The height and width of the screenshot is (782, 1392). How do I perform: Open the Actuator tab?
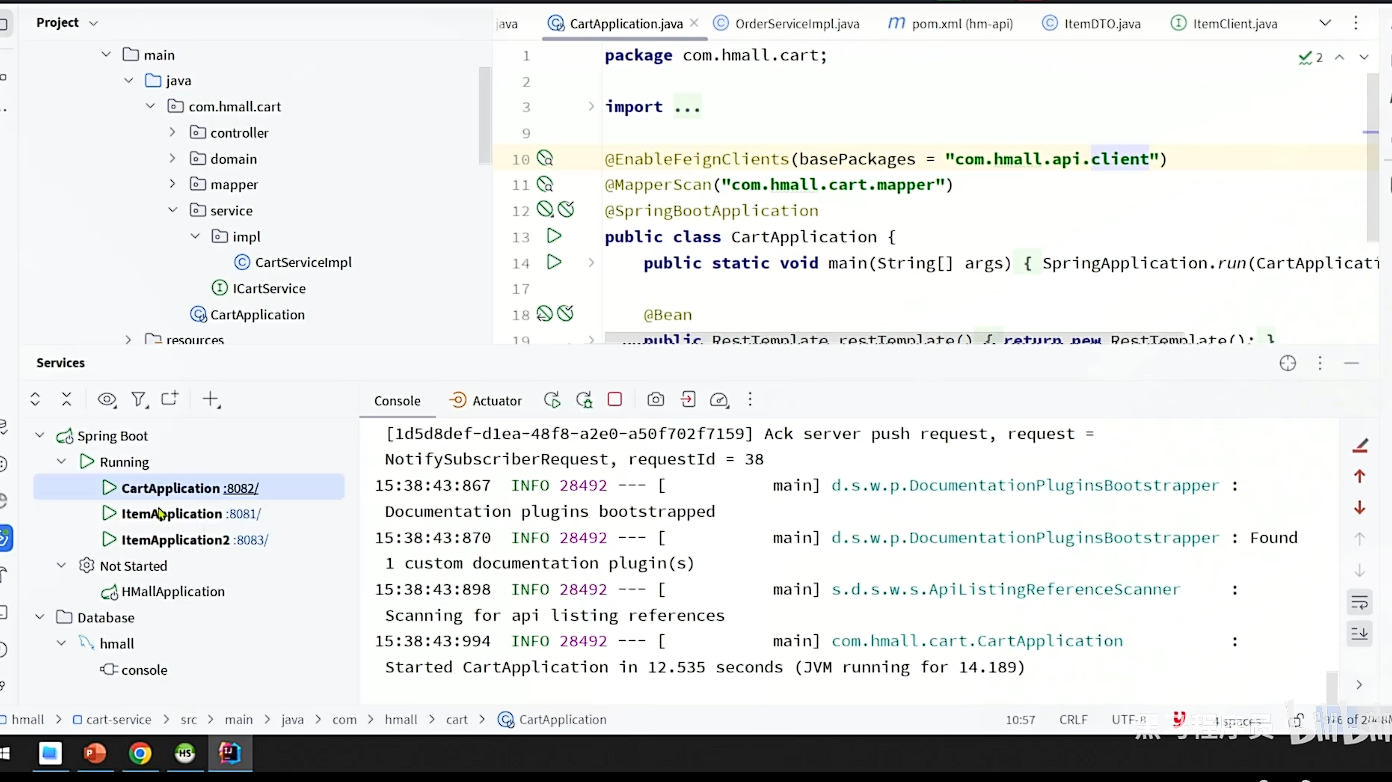click(486, 401)
